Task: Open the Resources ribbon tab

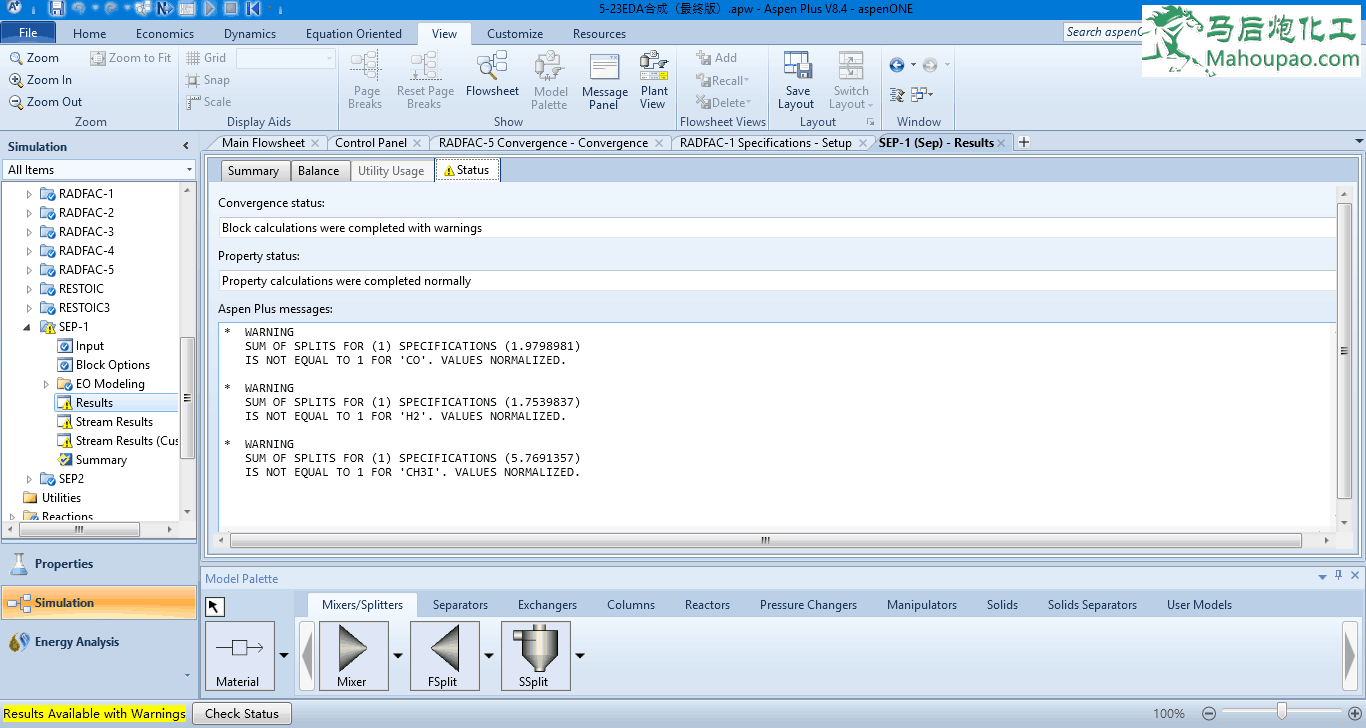Action: pyautogui.click(x=600, y=34)
